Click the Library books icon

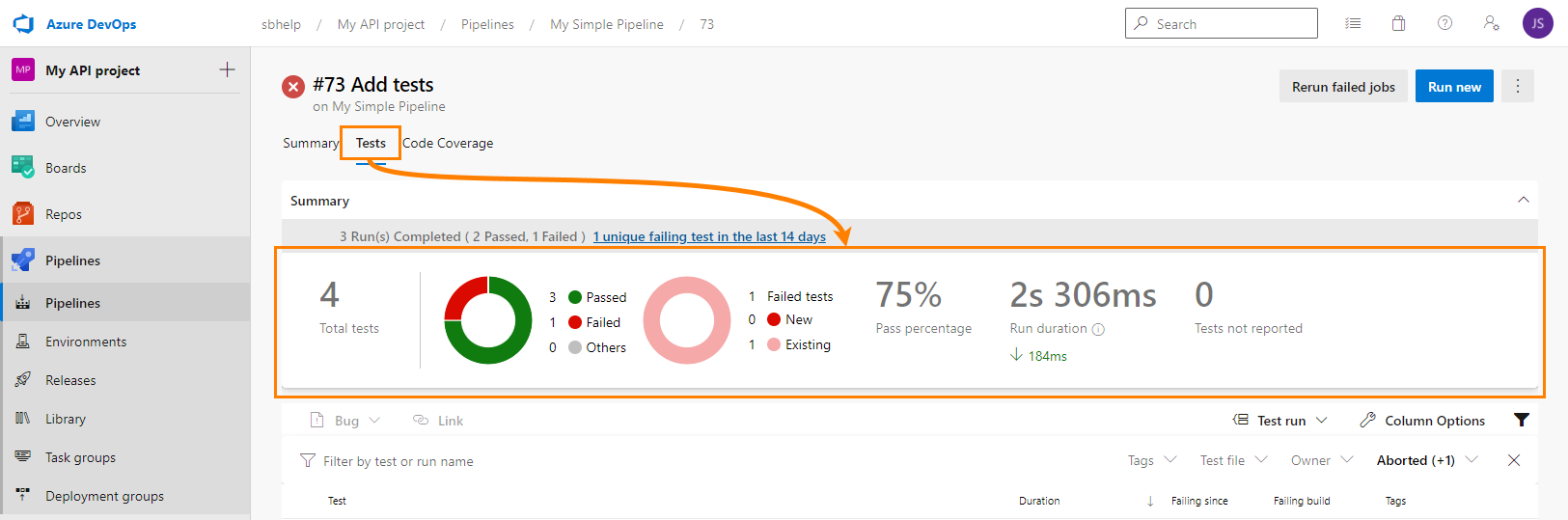click(x=23, y=418)
